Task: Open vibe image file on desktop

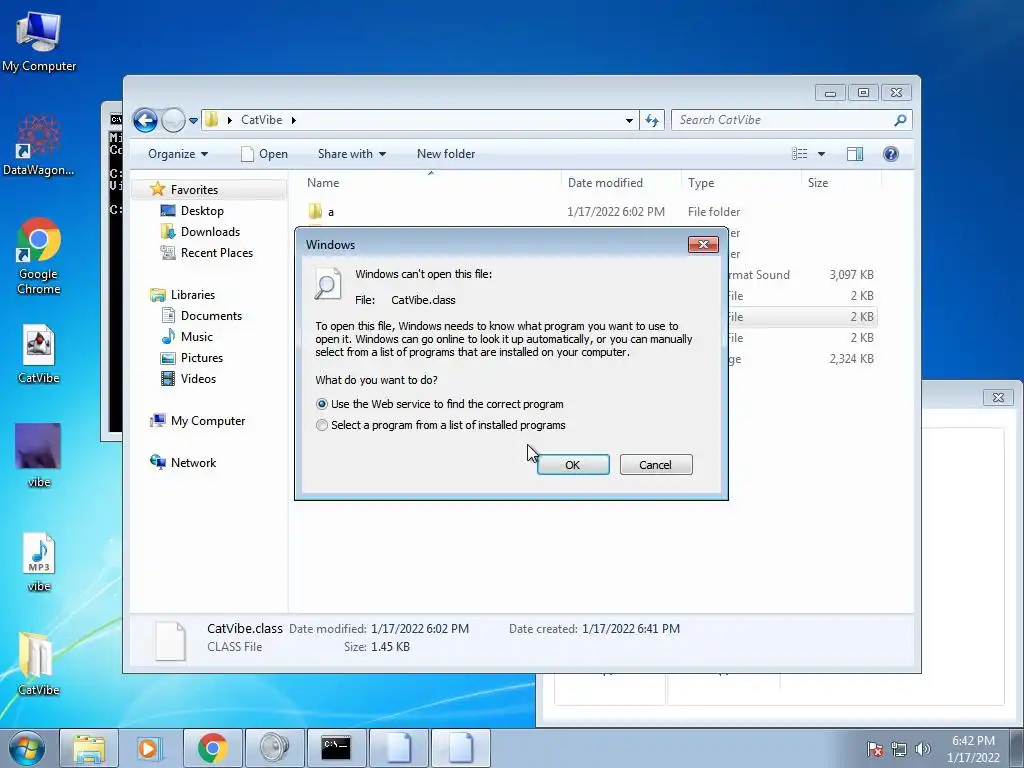Action: (39, 455)
